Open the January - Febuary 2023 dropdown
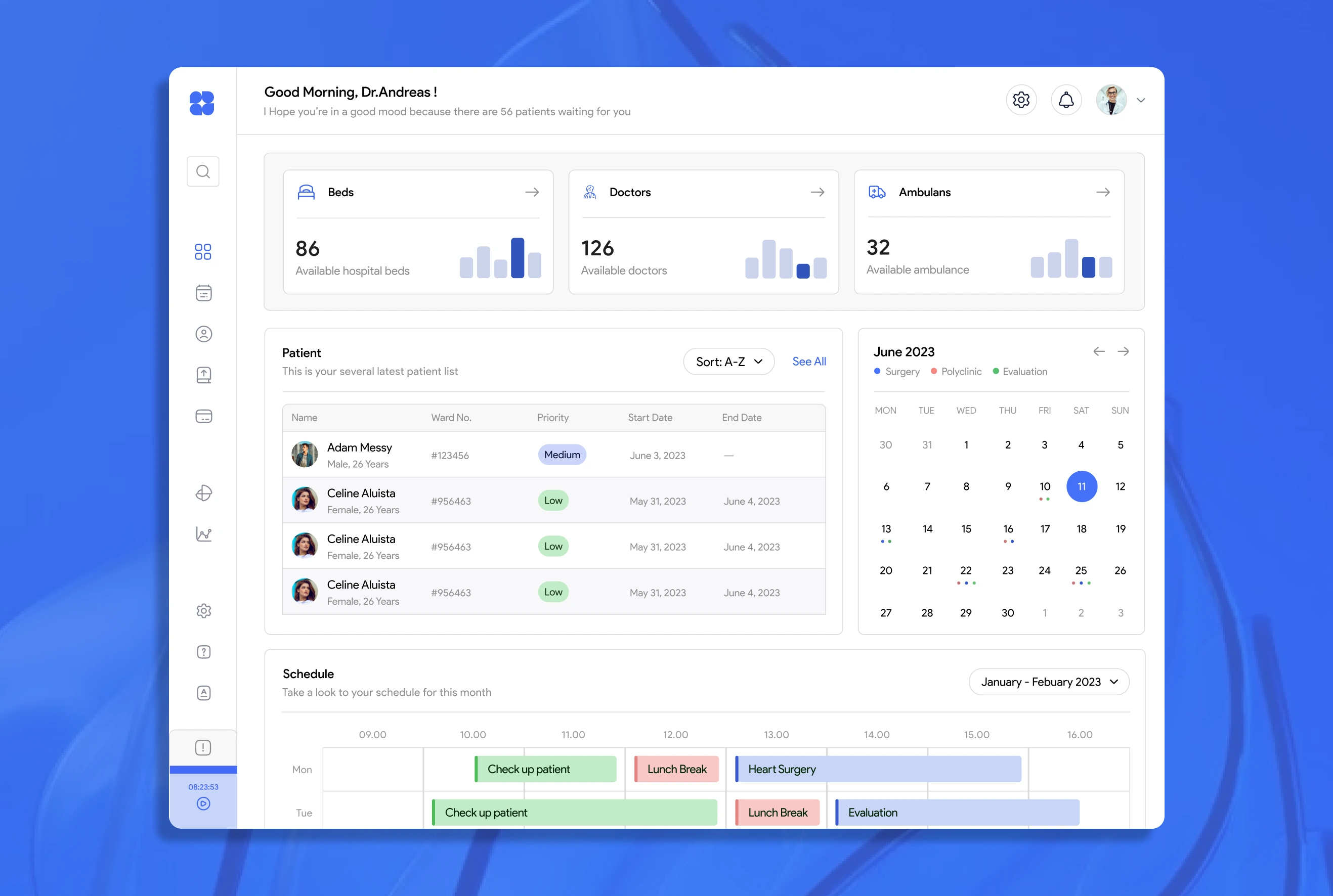1333x896 pixels. [1049, 682]
